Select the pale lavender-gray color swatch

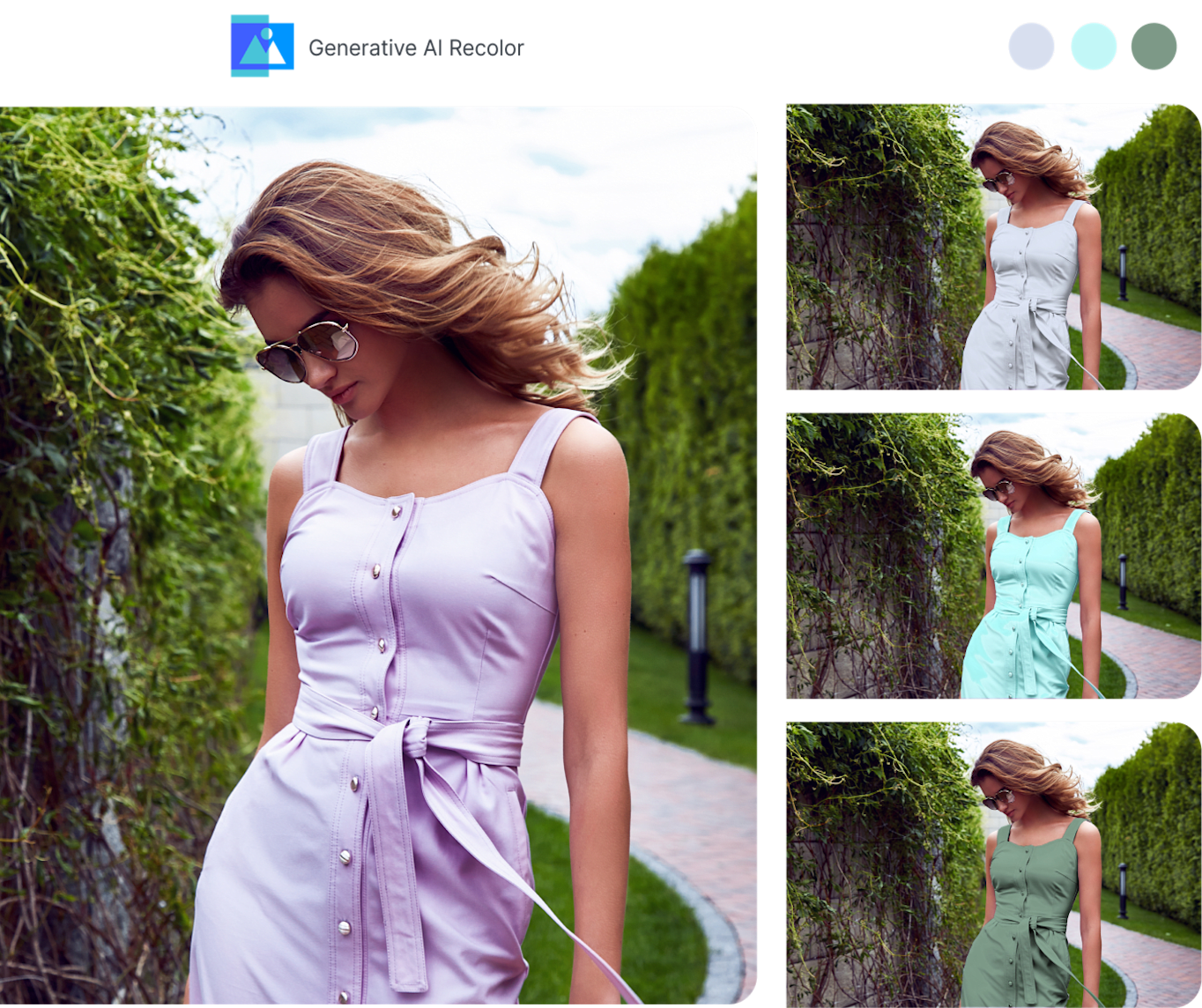pos(1031,47)
